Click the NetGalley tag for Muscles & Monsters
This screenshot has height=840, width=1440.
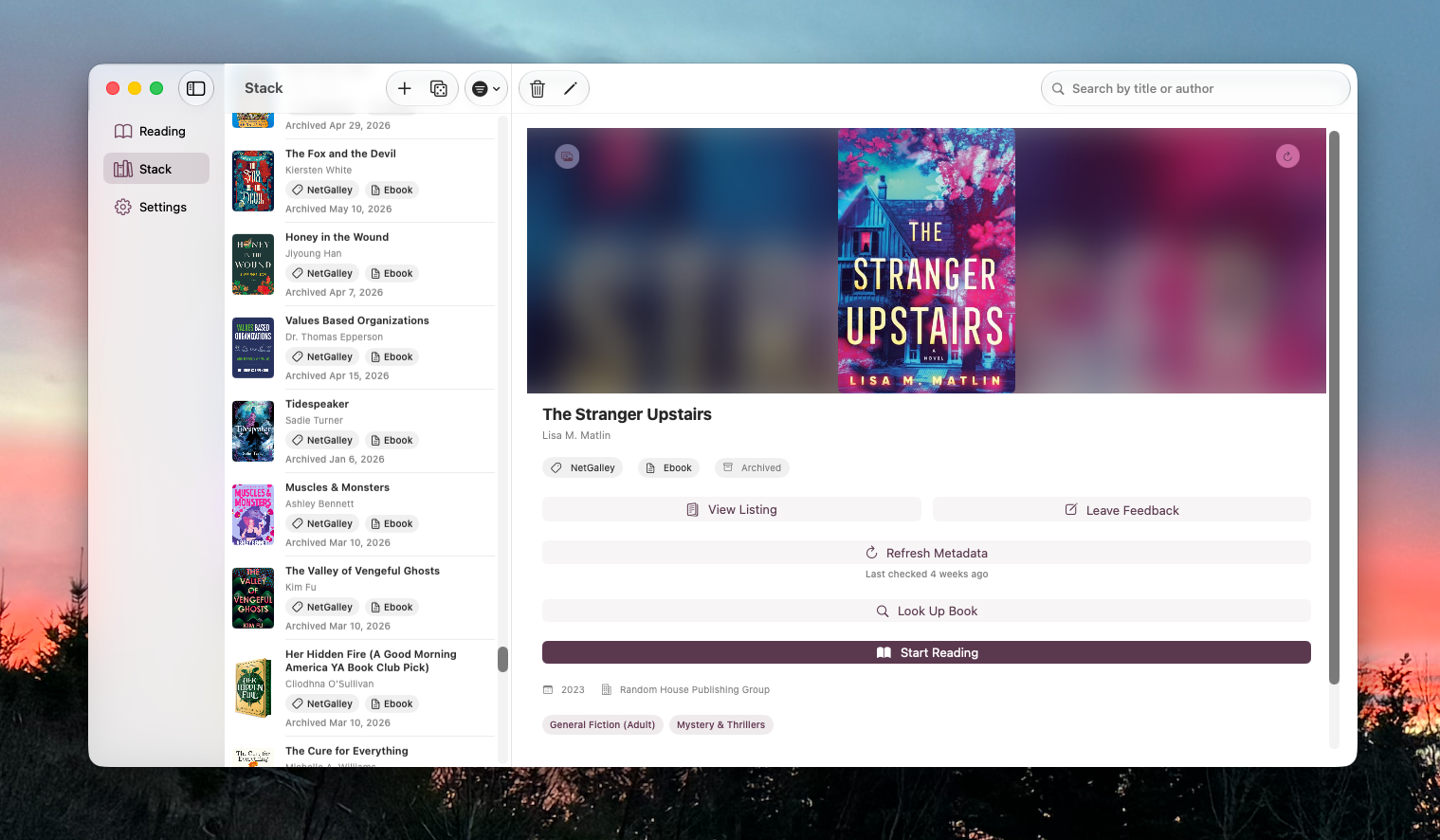click(x=322, y=523)
